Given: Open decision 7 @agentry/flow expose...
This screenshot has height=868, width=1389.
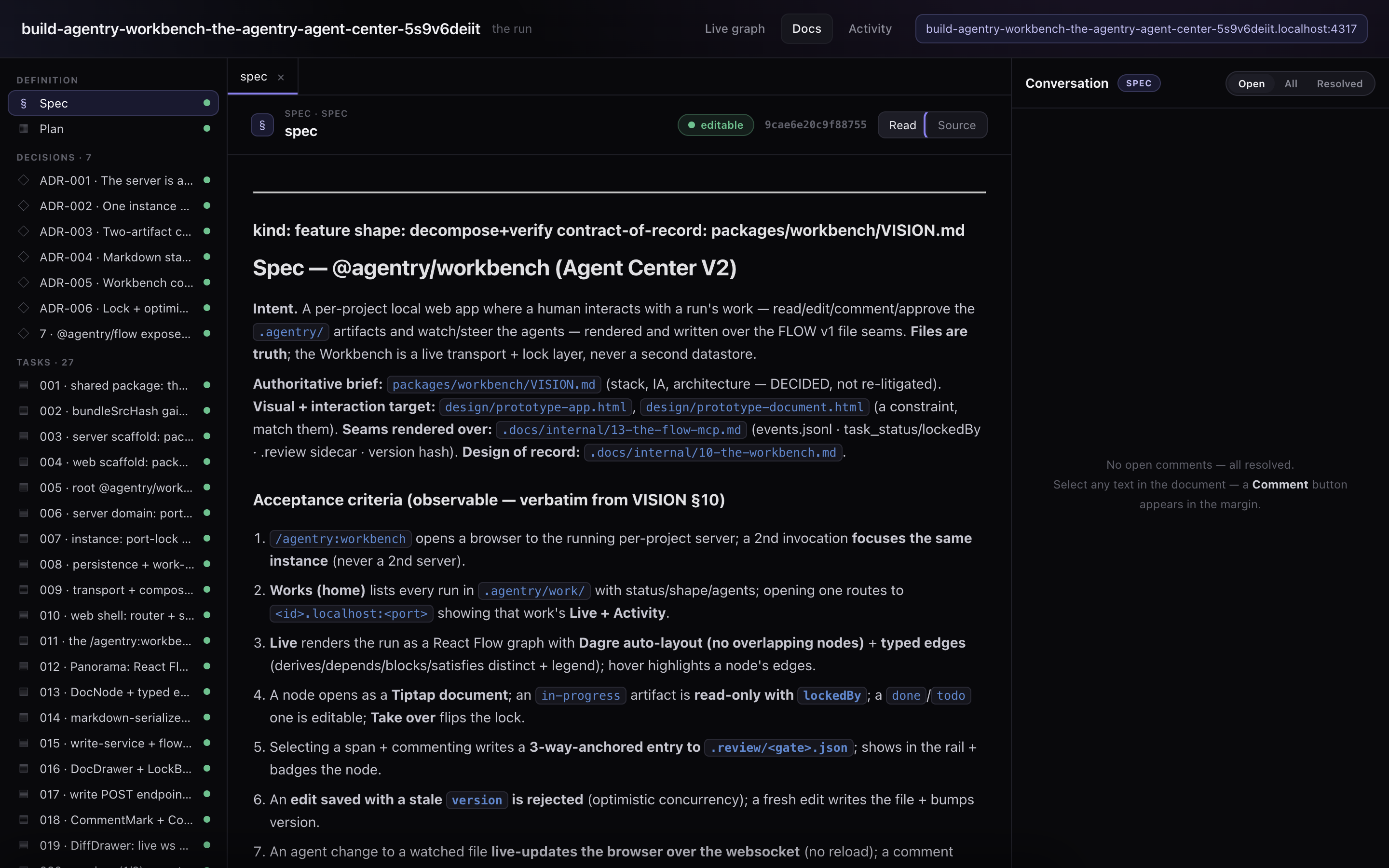Looking at the screenshot, I should tap(113, 334).
